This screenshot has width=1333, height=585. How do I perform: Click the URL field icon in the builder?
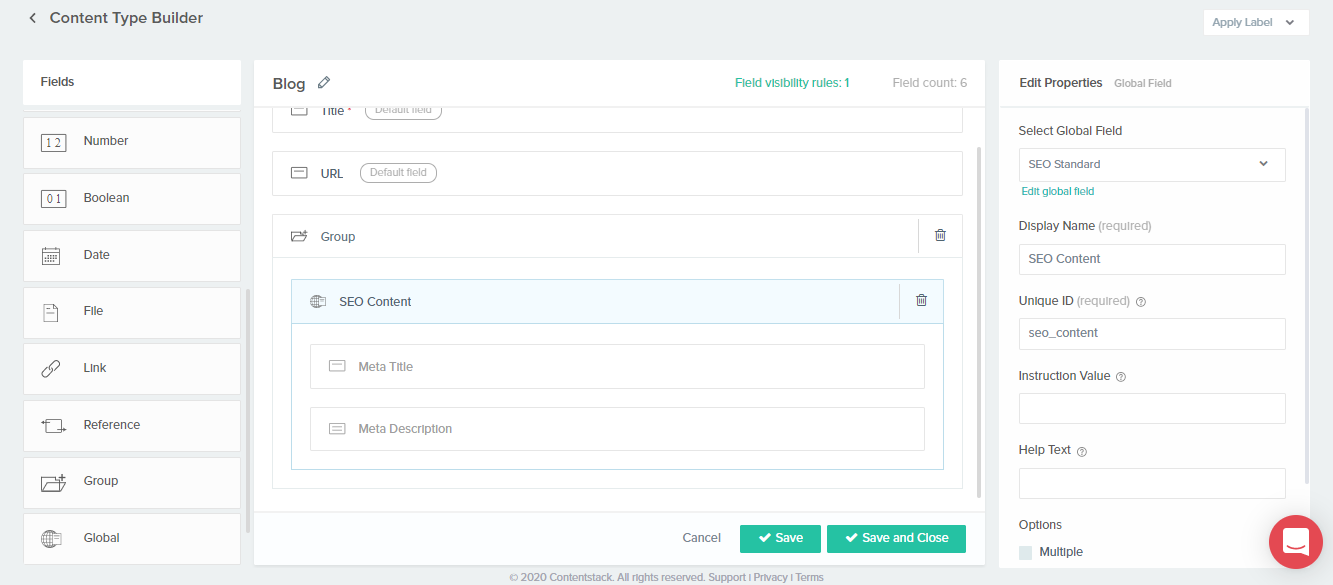299,173
